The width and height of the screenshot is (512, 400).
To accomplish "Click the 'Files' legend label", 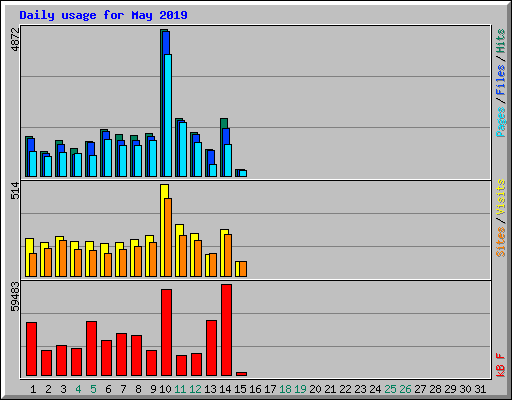I will pyautogui.click(x=501, y=80).
